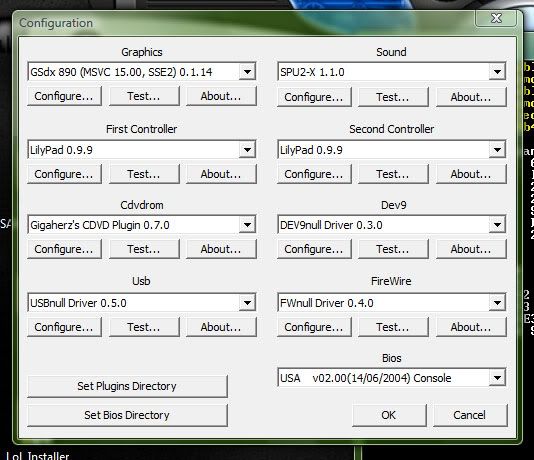534x460 pixels.
Task: Configure the Cdvdrom plugin
Action: pyautogui.click(x=64, y=249)
